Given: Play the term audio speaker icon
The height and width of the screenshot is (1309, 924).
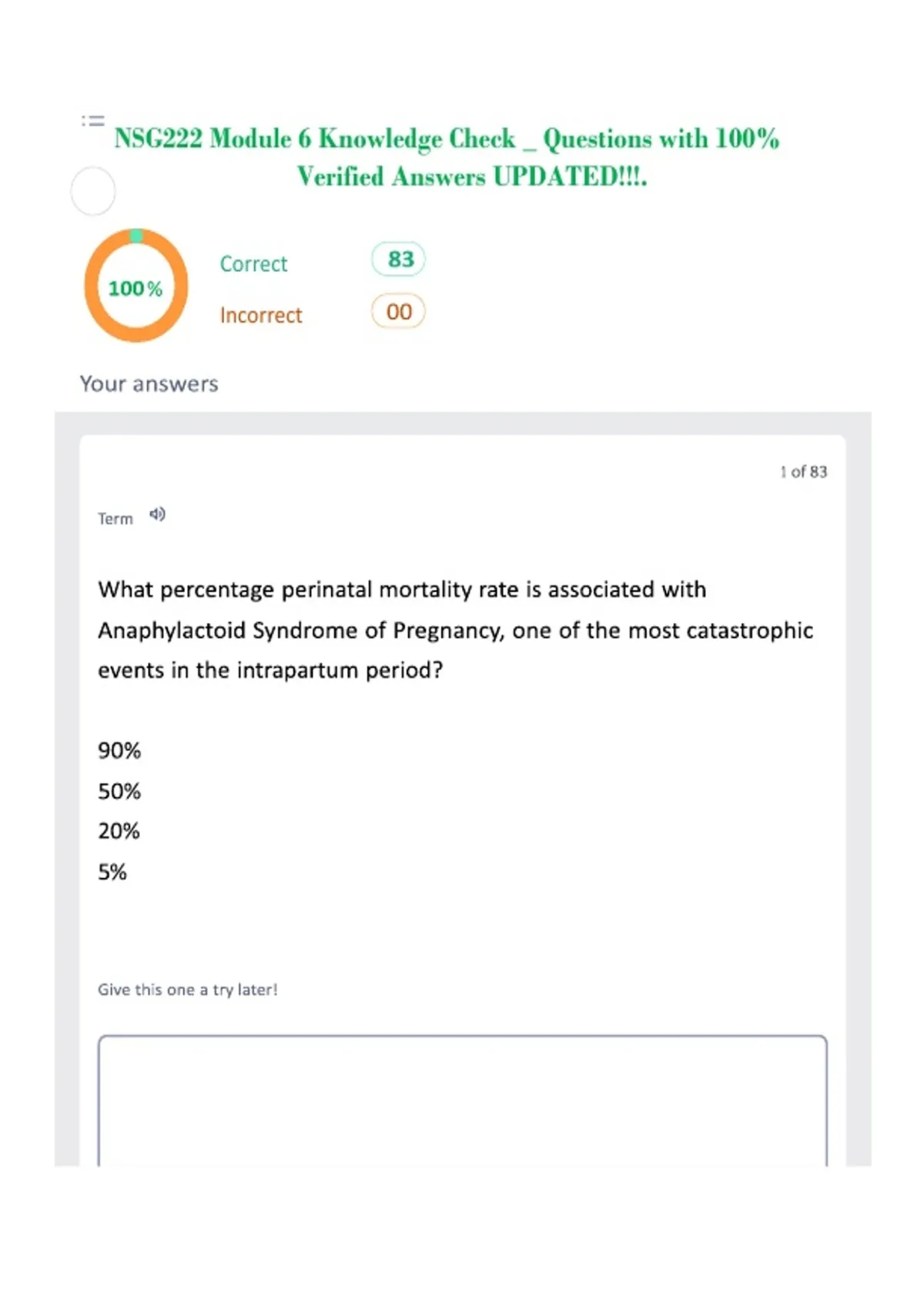Looking at the screenshot, I should click(157, 514).
